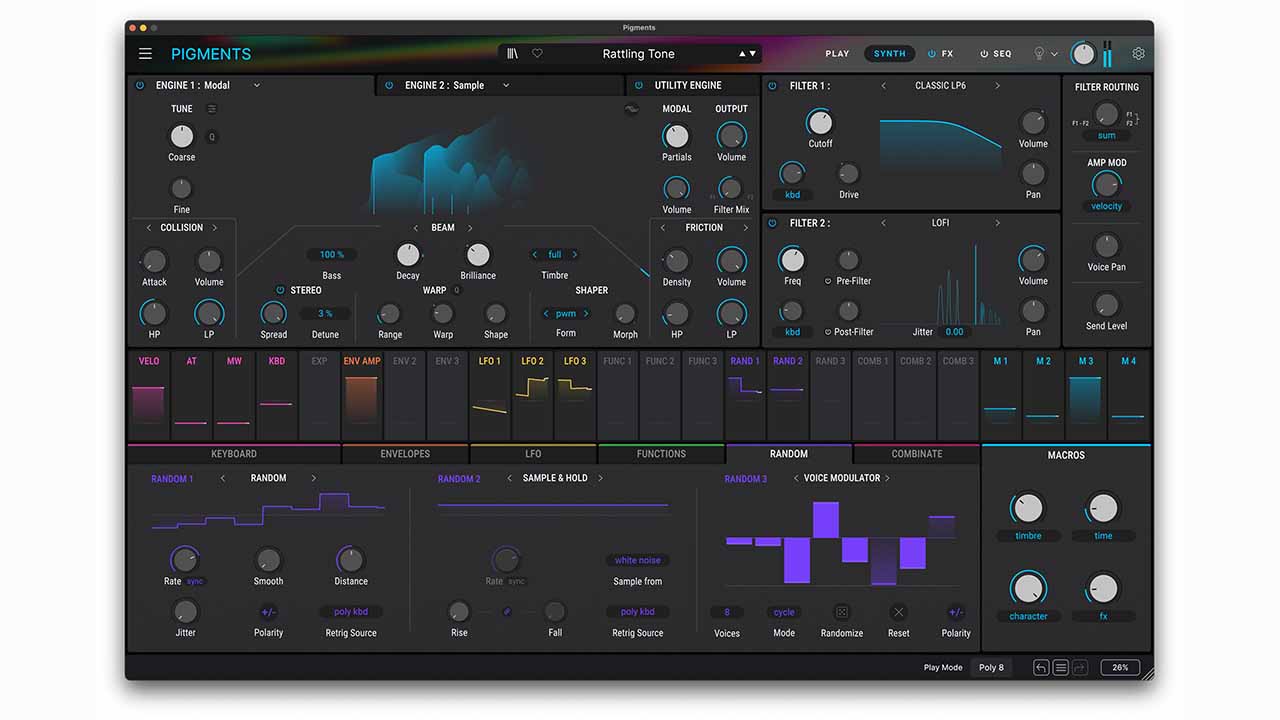Expand the Engine 2 Sample type dropdown

(506, 86)
